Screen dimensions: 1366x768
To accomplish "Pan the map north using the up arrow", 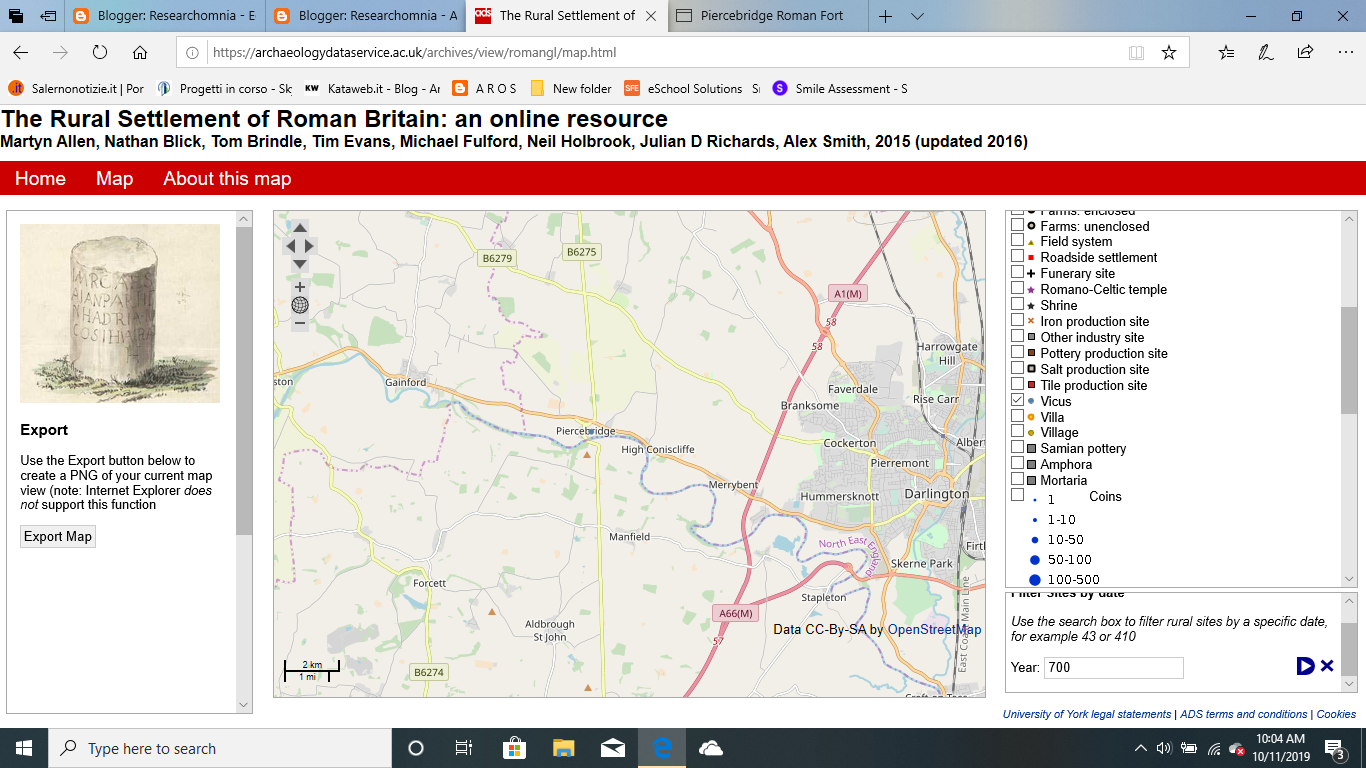I will pos(299,226).
